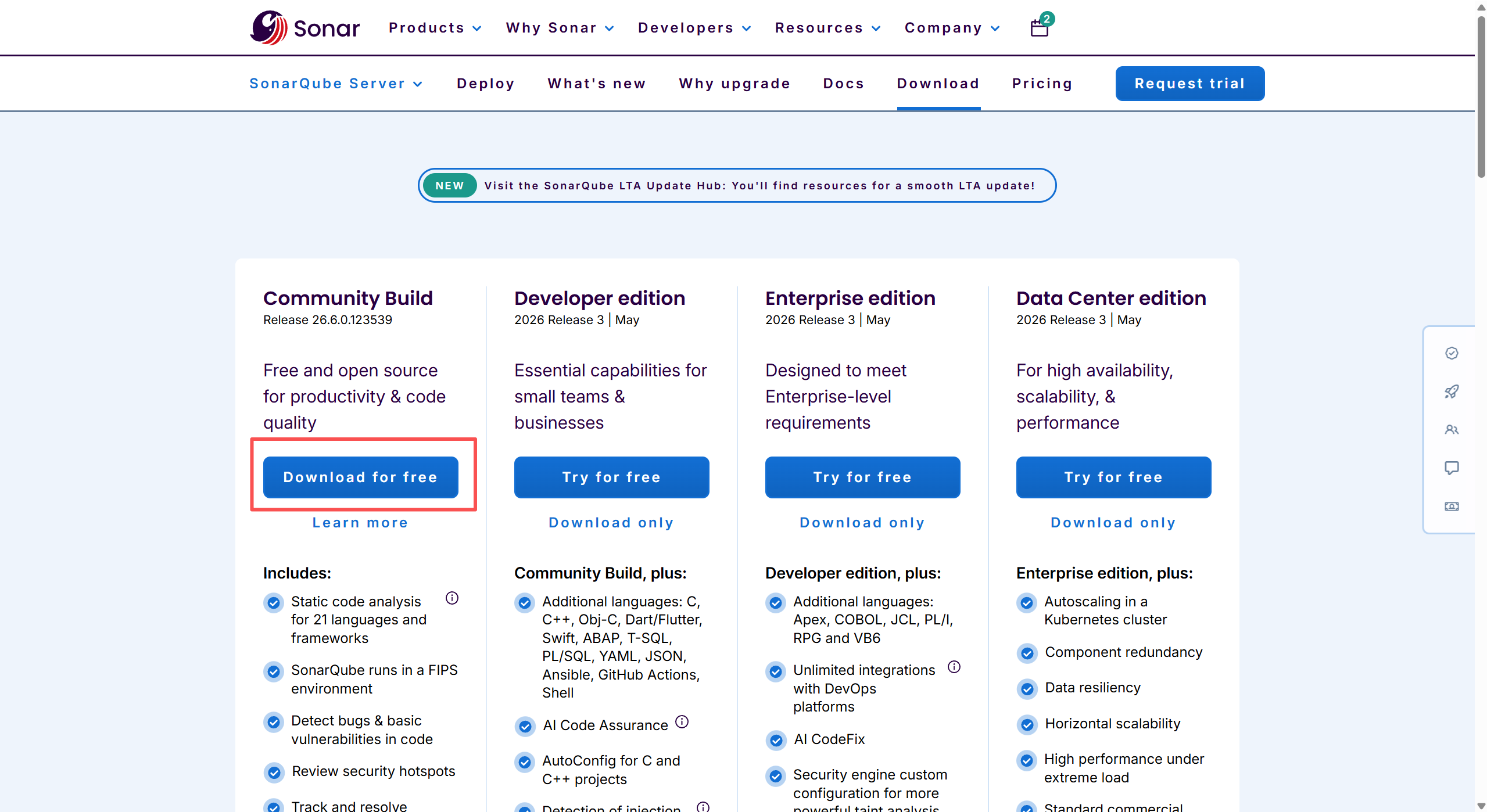Go to the Deploy tab
Image resolution: width=1487 pixels, height=812 pixels.
point(486,84)
